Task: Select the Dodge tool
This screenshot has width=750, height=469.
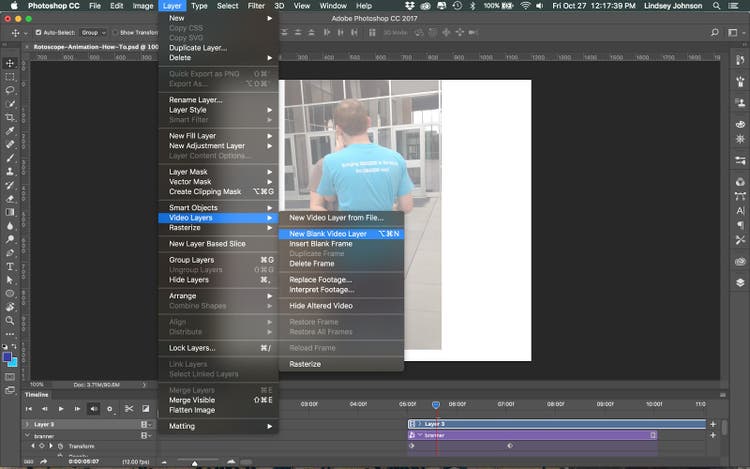Action: pyautogui.click(x=10, y=239)
